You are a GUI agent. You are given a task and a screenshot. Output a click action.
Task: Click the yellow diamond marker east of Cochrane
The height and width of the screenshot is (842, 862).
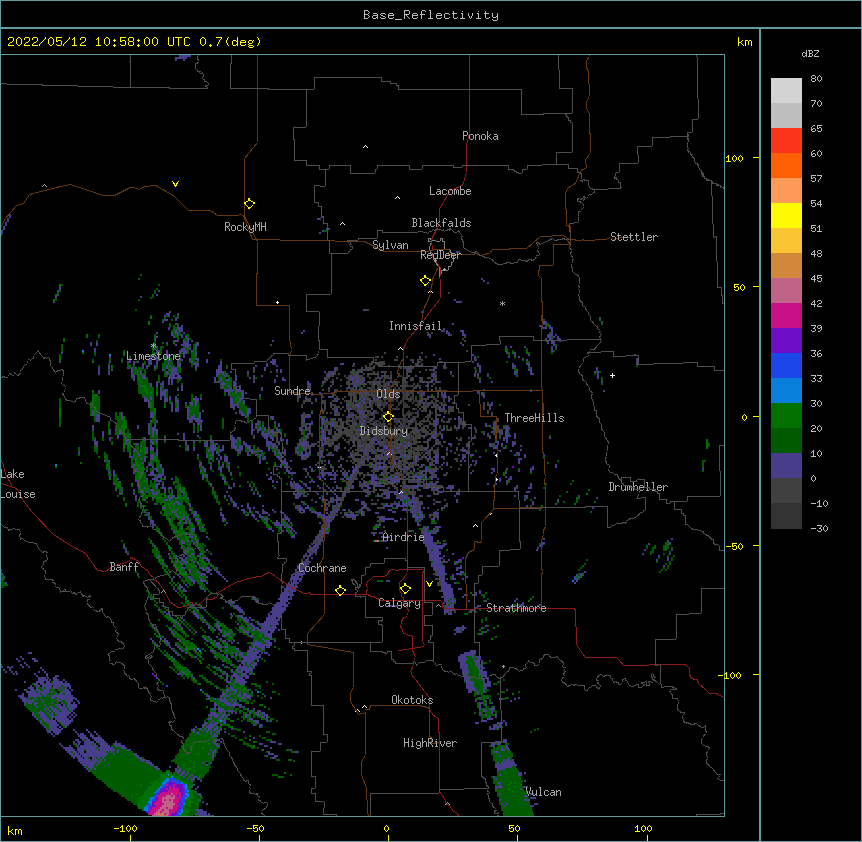340,590
